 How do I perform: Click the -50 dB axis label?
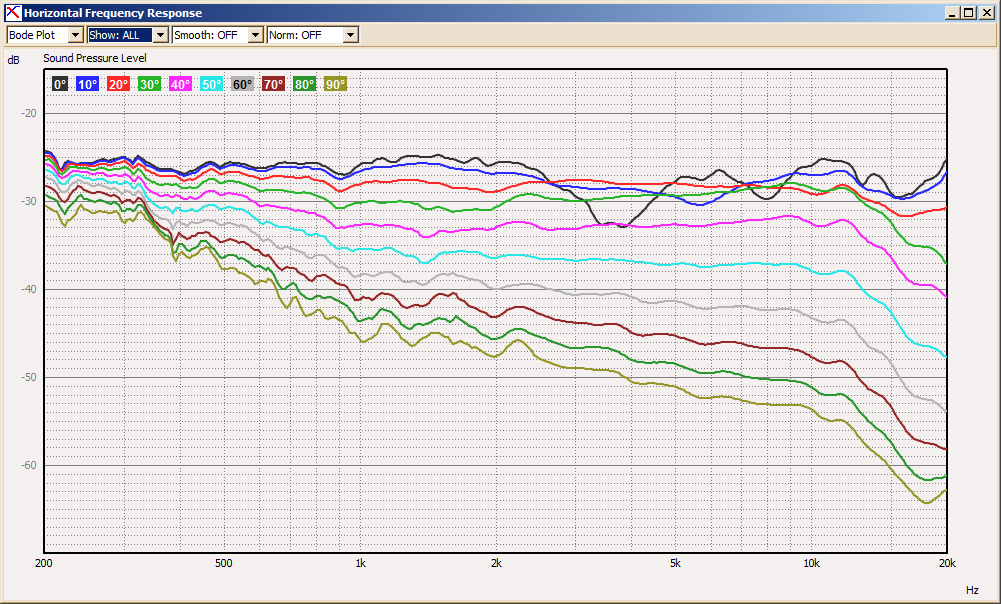[x=29, y=377]
